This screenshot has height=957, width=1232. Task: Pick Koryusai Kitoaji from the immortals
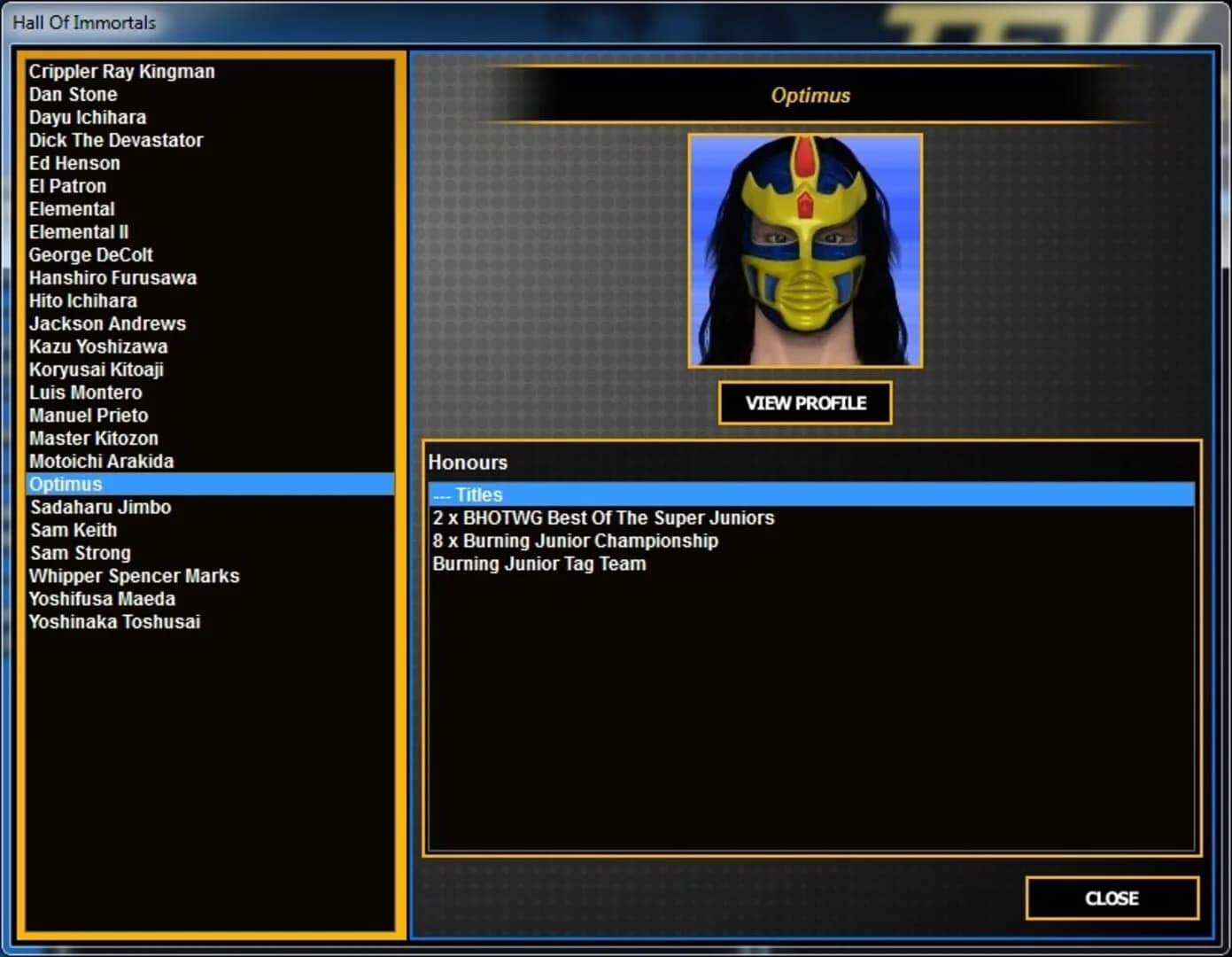click(96, 370)
